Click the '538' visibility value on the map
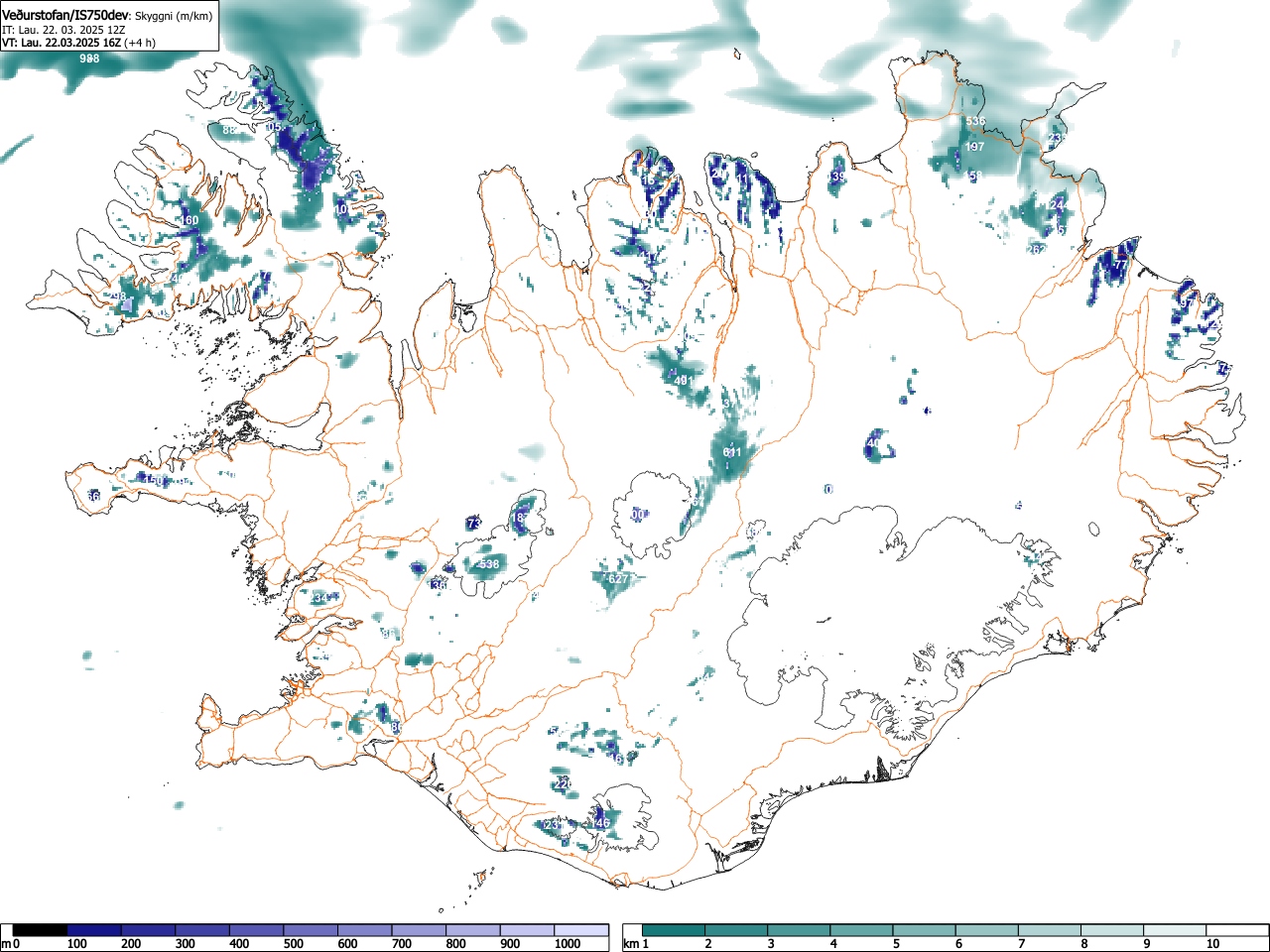 pyautogui.click(x=489, y=564)
